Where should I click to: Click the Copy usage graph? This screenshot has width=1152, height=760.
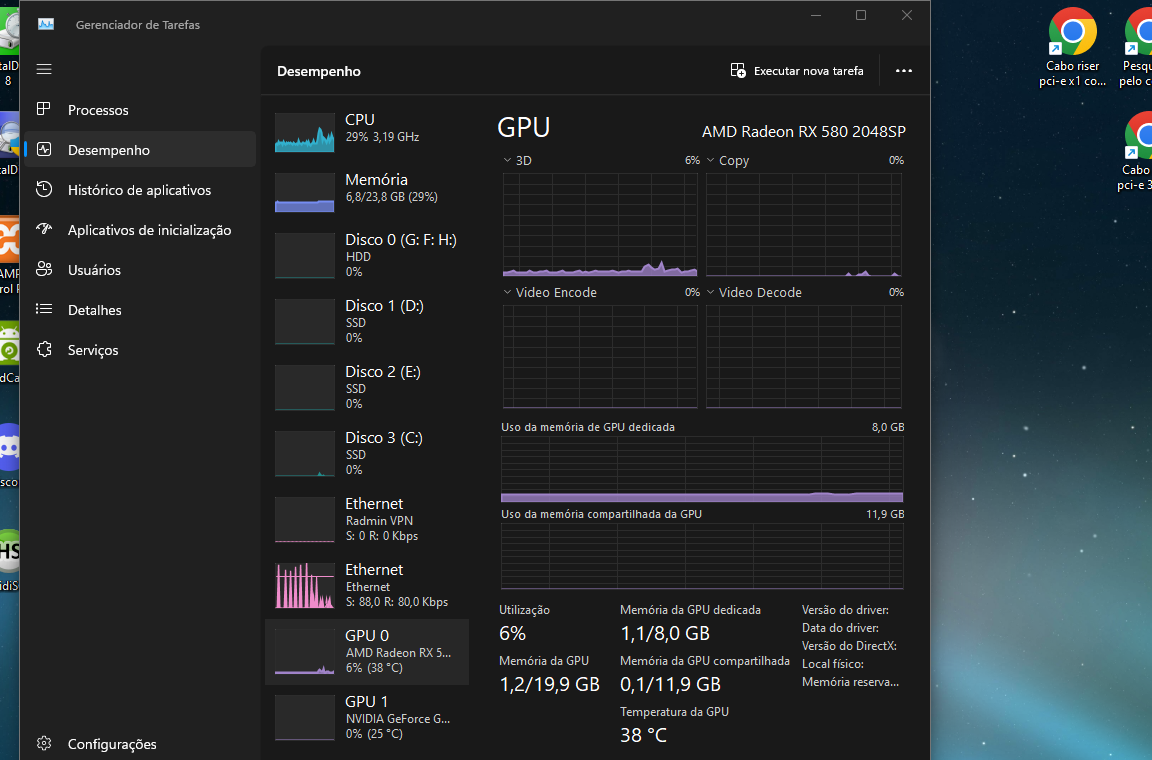coord(804,224)
